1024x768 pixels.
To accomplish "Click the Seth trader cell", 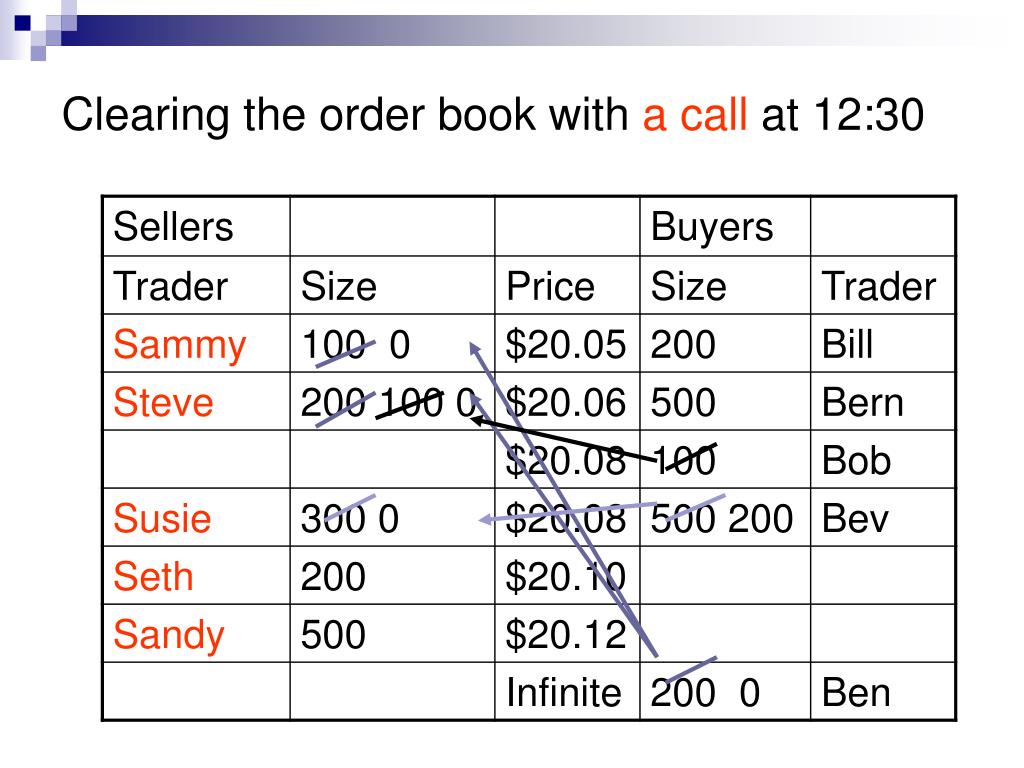I will coord(197,576).
